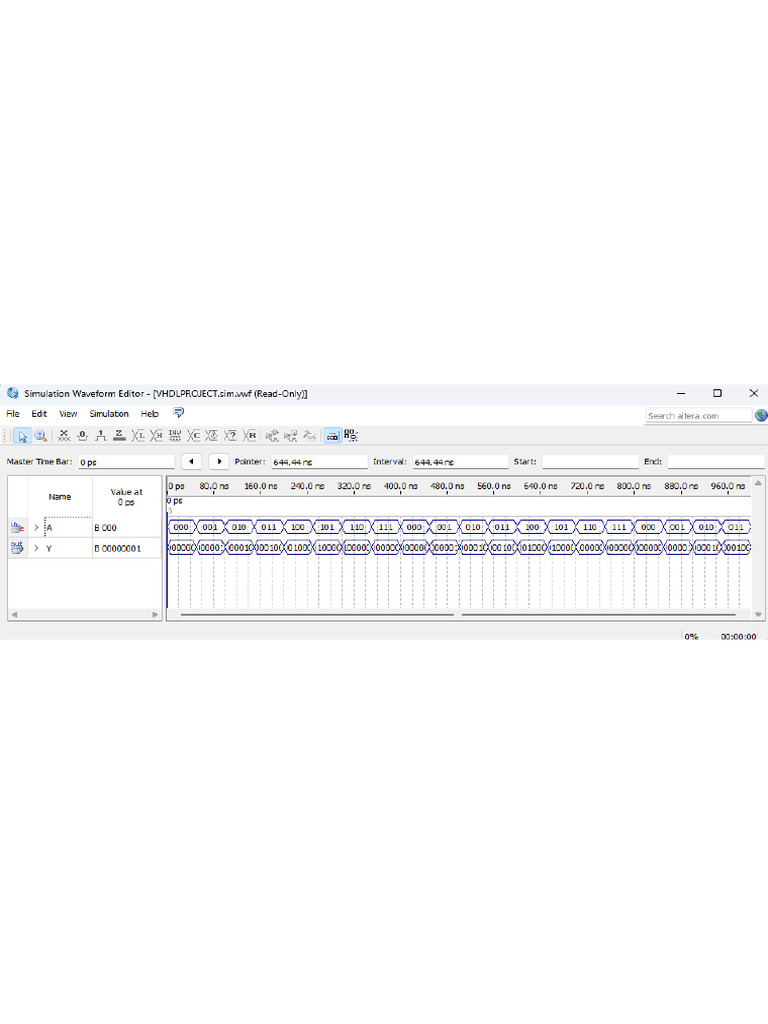Apply Forcing Unknown (X) value
The height and width of the screenshot is (1024, 768).
[63, 436]
